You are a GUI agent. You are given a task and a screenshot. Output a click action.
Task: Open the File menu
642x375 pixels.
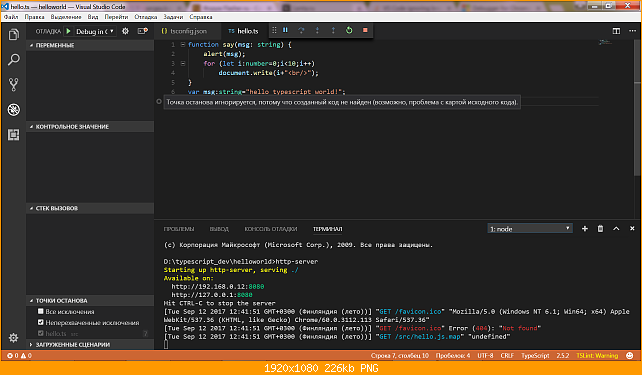pyautogui.click(x=11, y=17)
